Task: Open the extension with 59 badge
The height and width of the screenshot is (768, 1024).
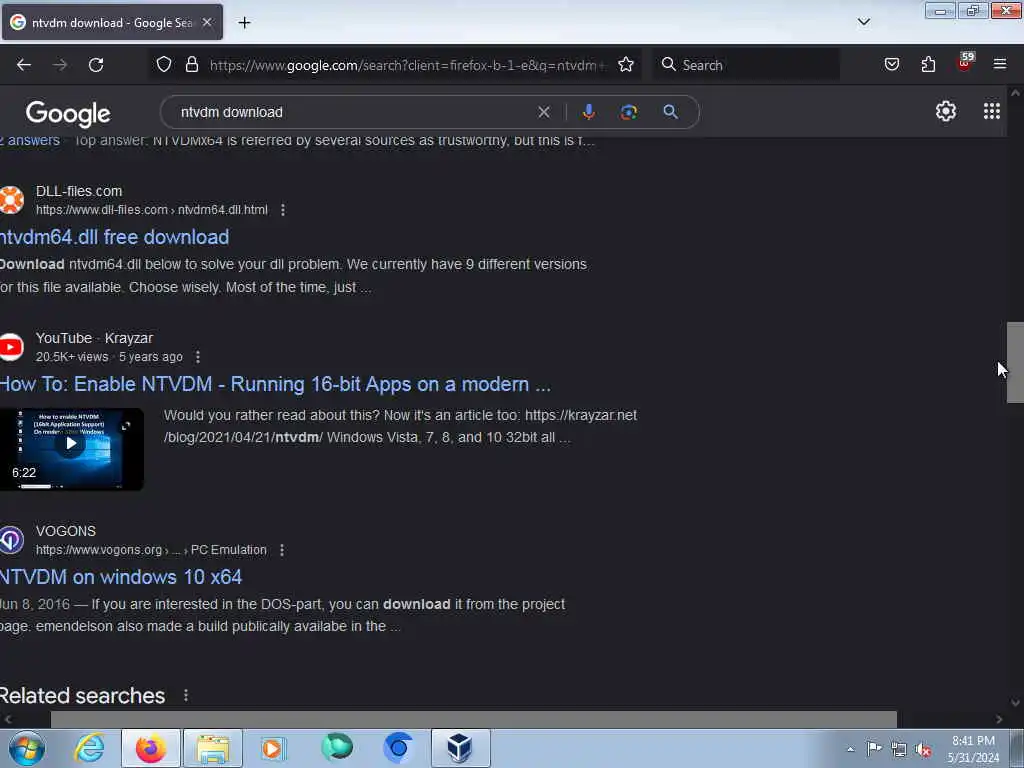Action: [x=965, y=62]
